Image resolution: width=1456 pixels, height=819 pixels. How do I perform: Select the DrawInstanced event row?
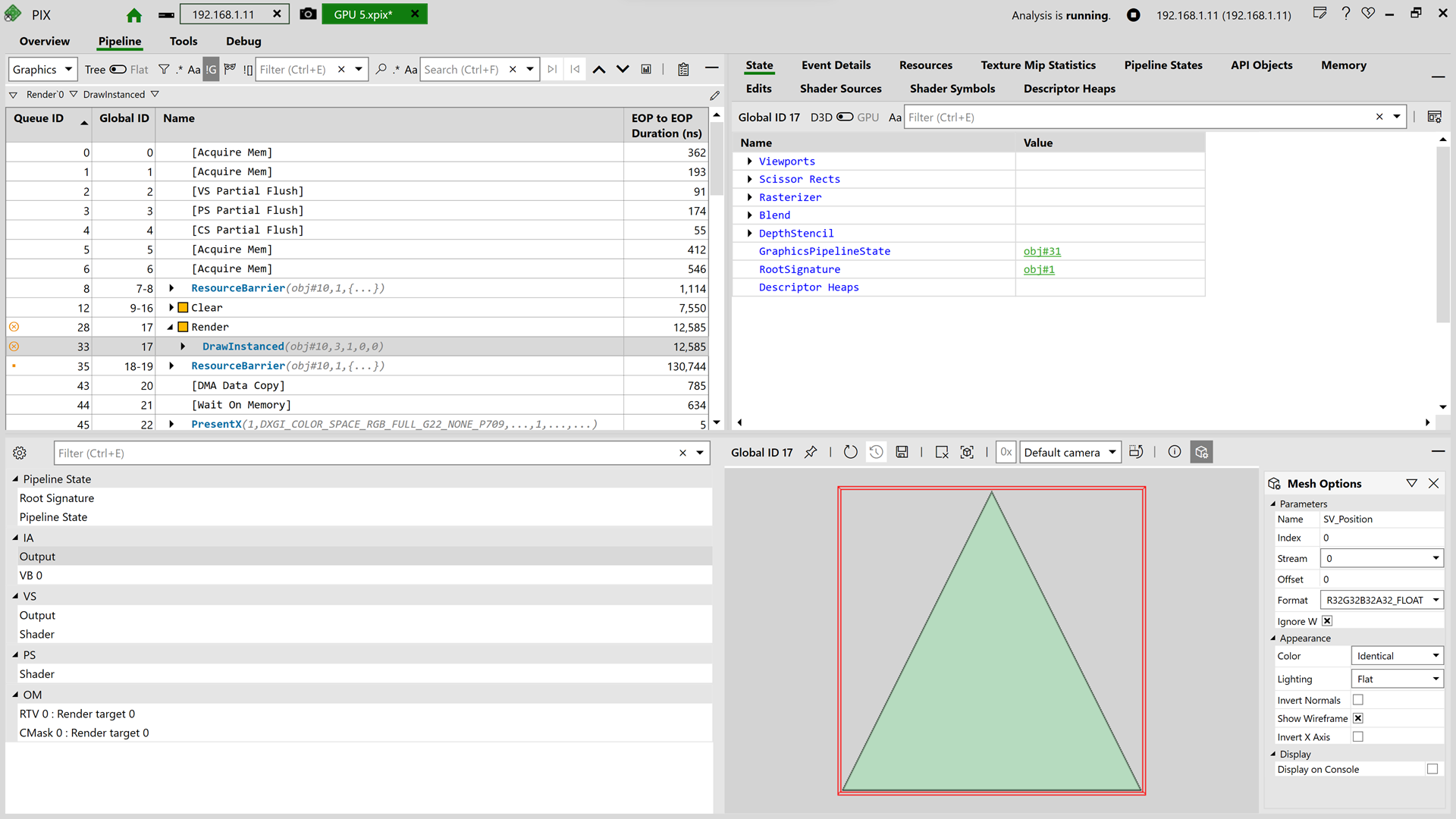tap(356, 347)
